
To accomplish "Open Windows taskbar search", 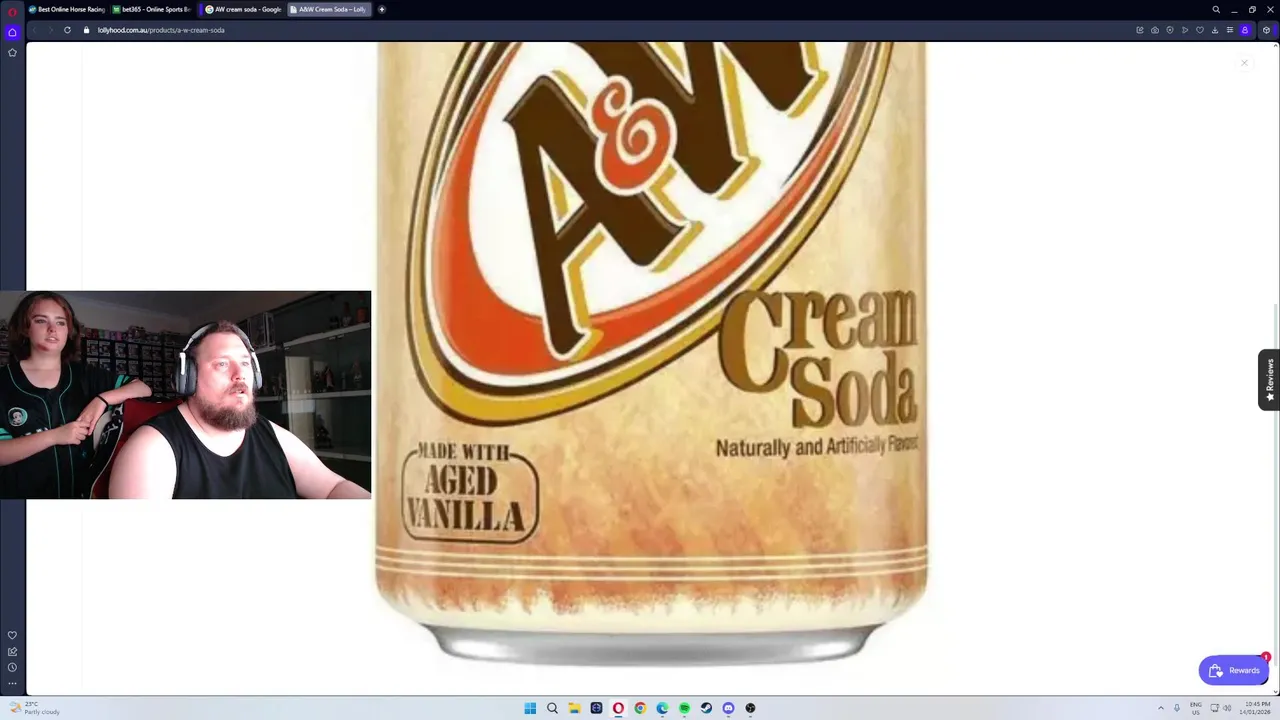I will point(552,708).
